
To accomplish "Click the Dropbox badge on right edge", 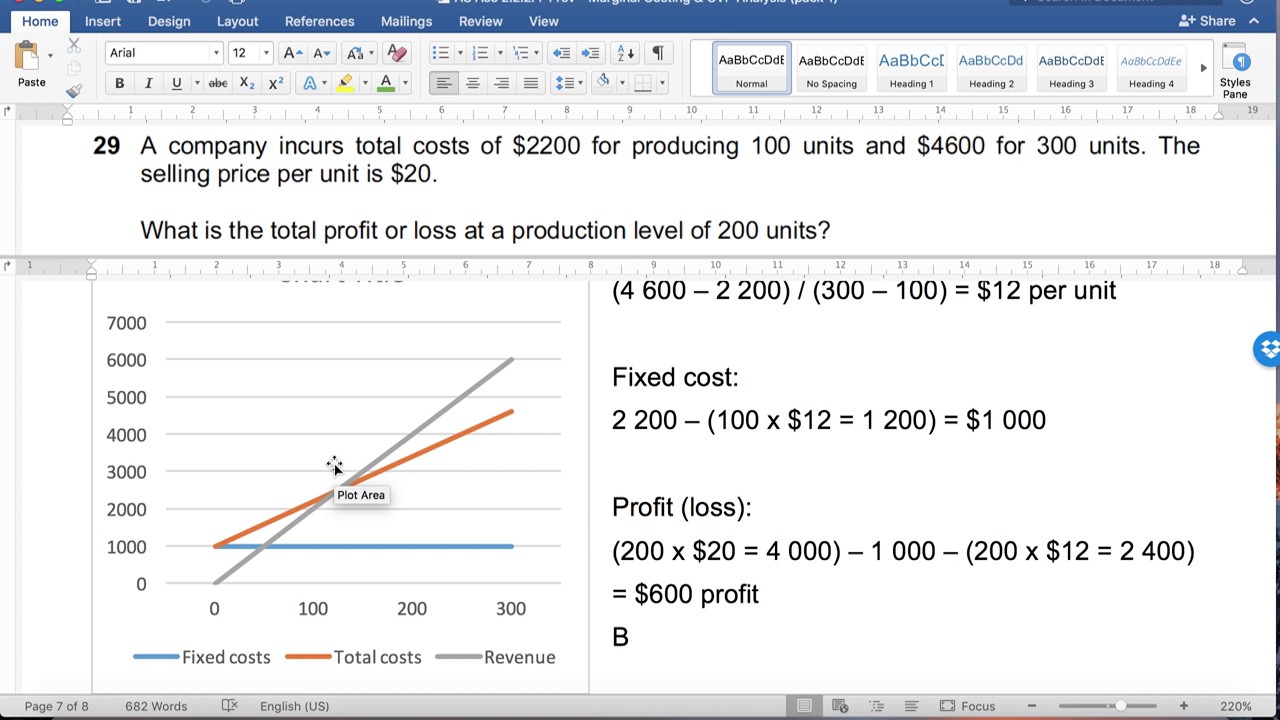I will 1268,349.
